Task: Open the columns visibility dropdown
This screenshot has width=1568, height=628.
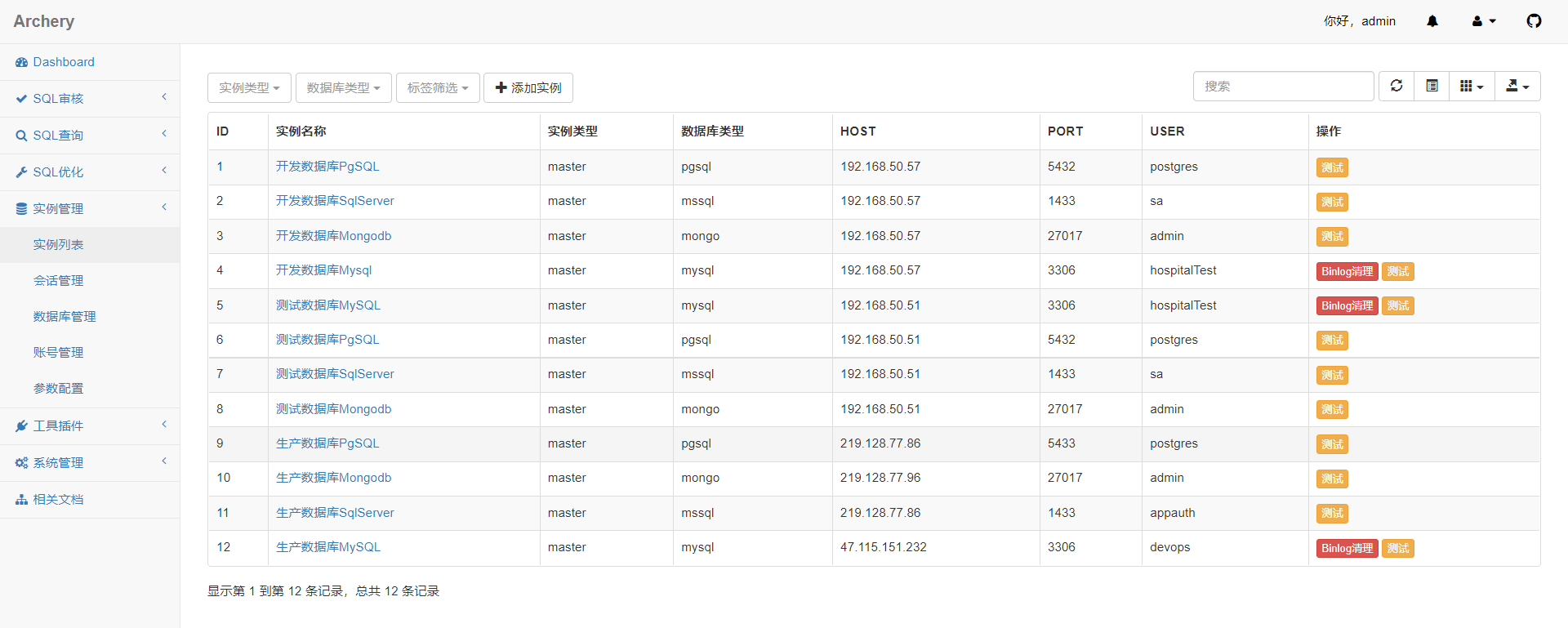Action: coord(1471,86)
